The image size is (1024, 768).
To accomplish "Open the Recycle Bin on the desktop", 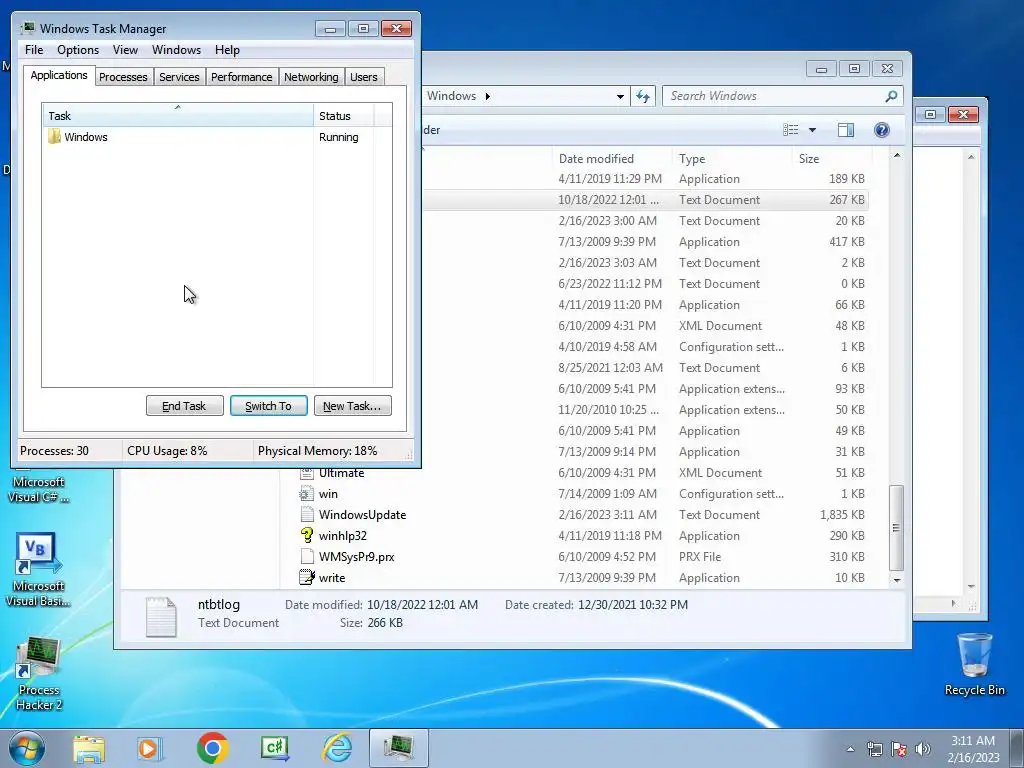I will click(x=974, y=664).
